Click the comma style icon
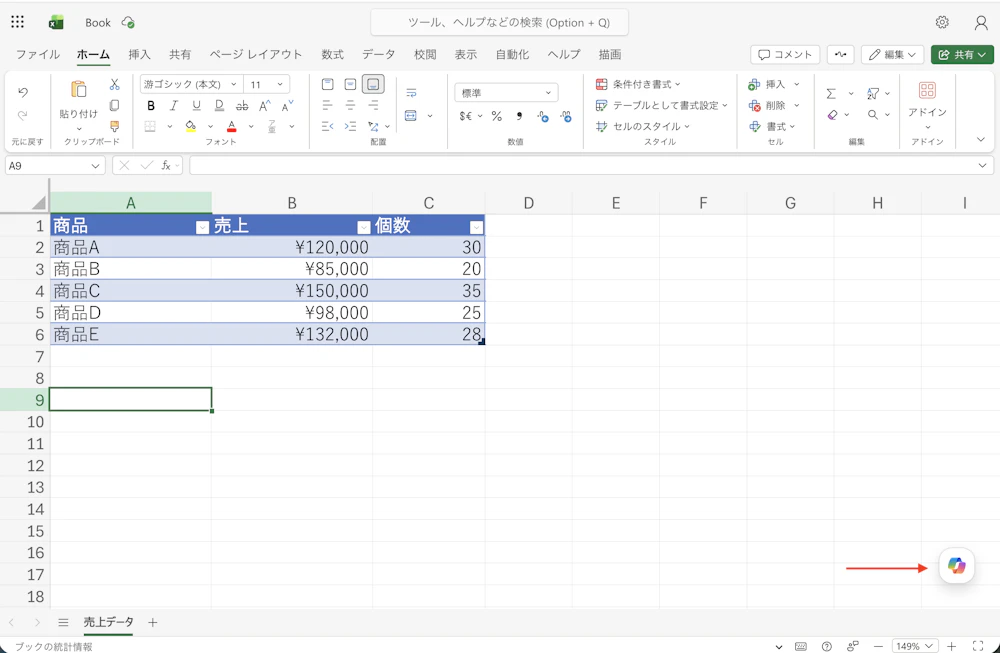Image resolution: width=1000 pixels, height=653 pixels. pos(519,116)
